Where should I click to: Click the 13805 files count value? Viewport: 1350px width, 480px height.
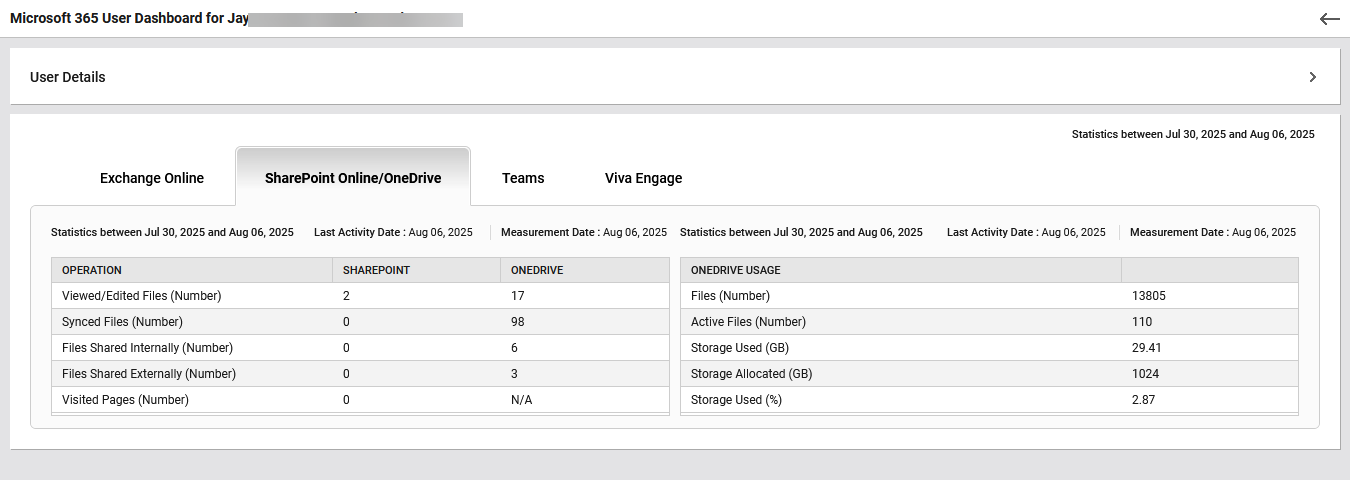tap(1149, 296)
